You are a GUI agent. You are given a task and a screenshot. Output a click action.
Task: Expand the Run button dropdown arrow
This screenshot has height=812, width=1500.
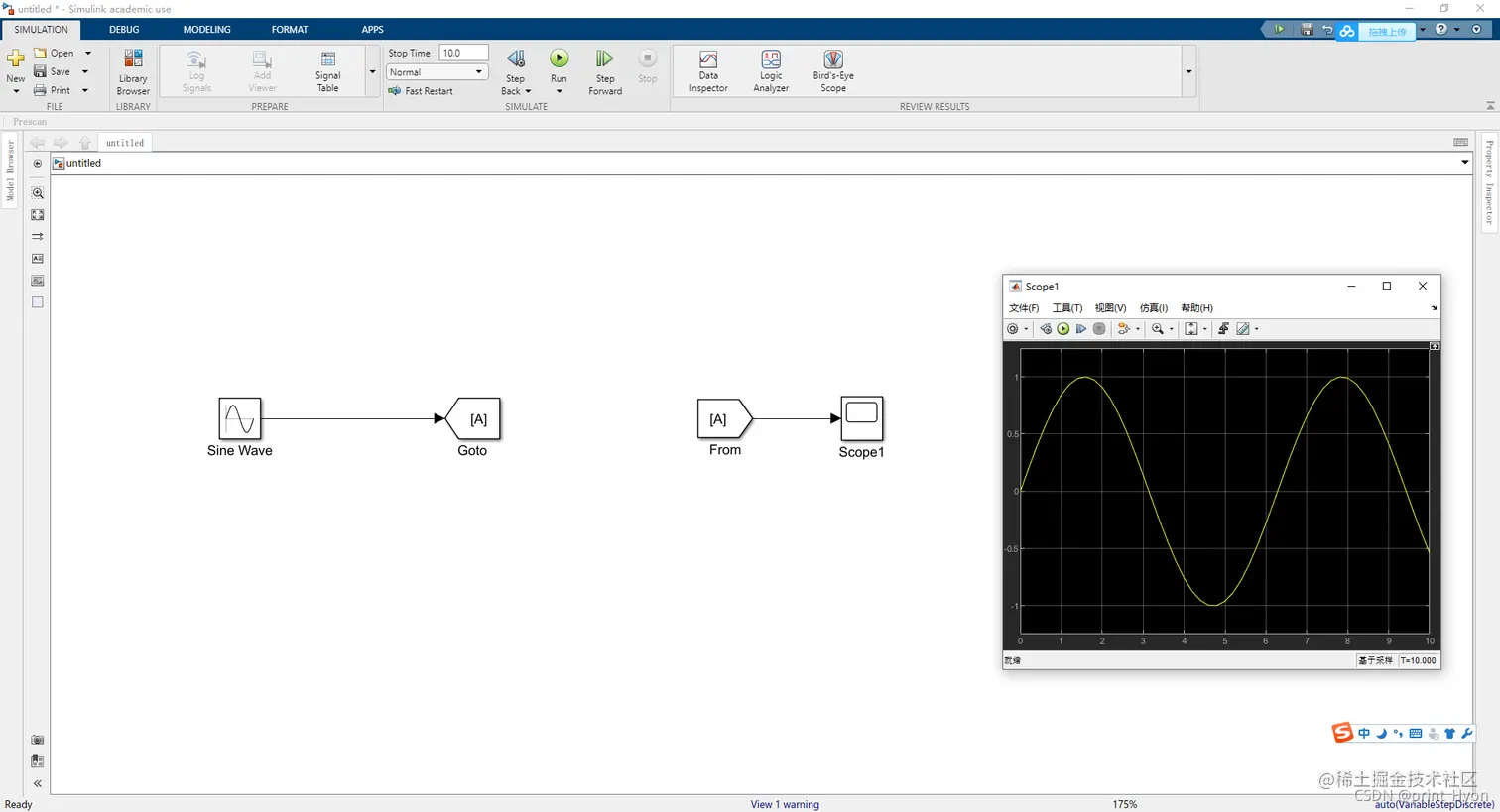point(559,91)
